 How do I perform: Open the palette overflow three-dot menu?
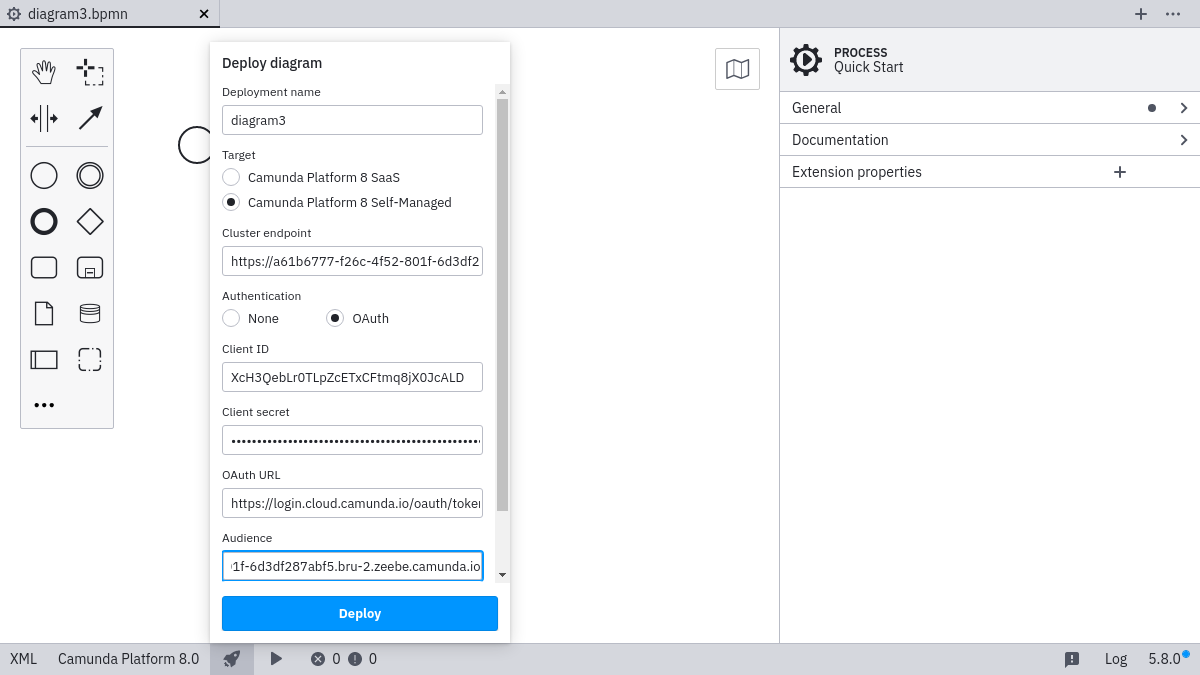pyautogui.click(x=44, y=404)
